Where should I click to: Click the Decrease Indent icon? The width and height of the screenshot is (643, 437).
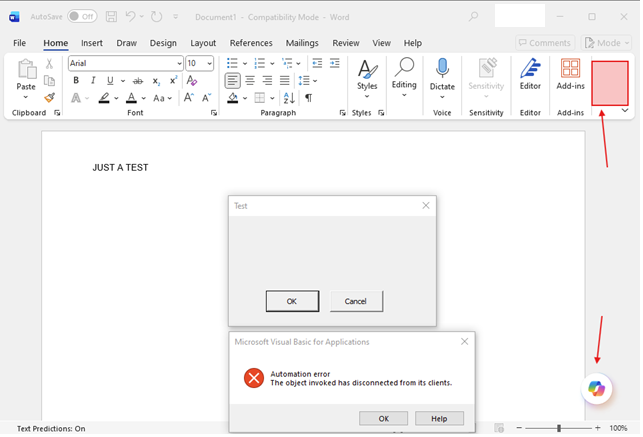click(x=317, y=63)
